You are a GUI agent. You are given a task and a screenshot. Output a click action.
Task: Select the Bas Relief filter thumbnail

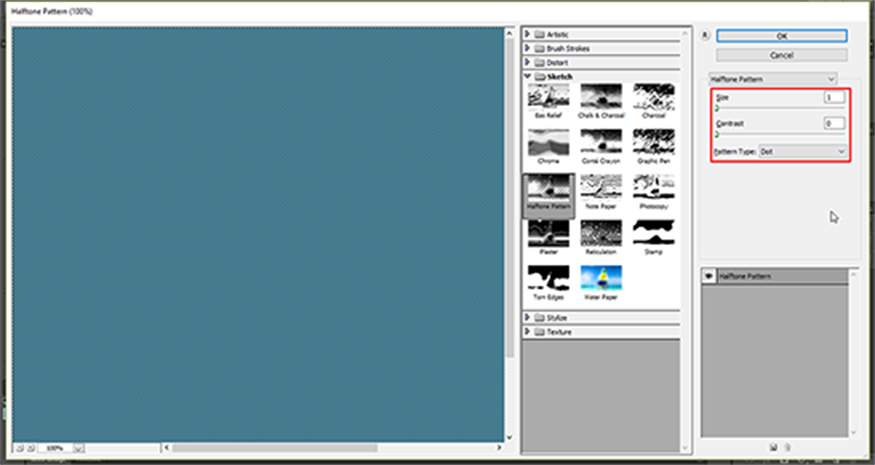point(549,96)
